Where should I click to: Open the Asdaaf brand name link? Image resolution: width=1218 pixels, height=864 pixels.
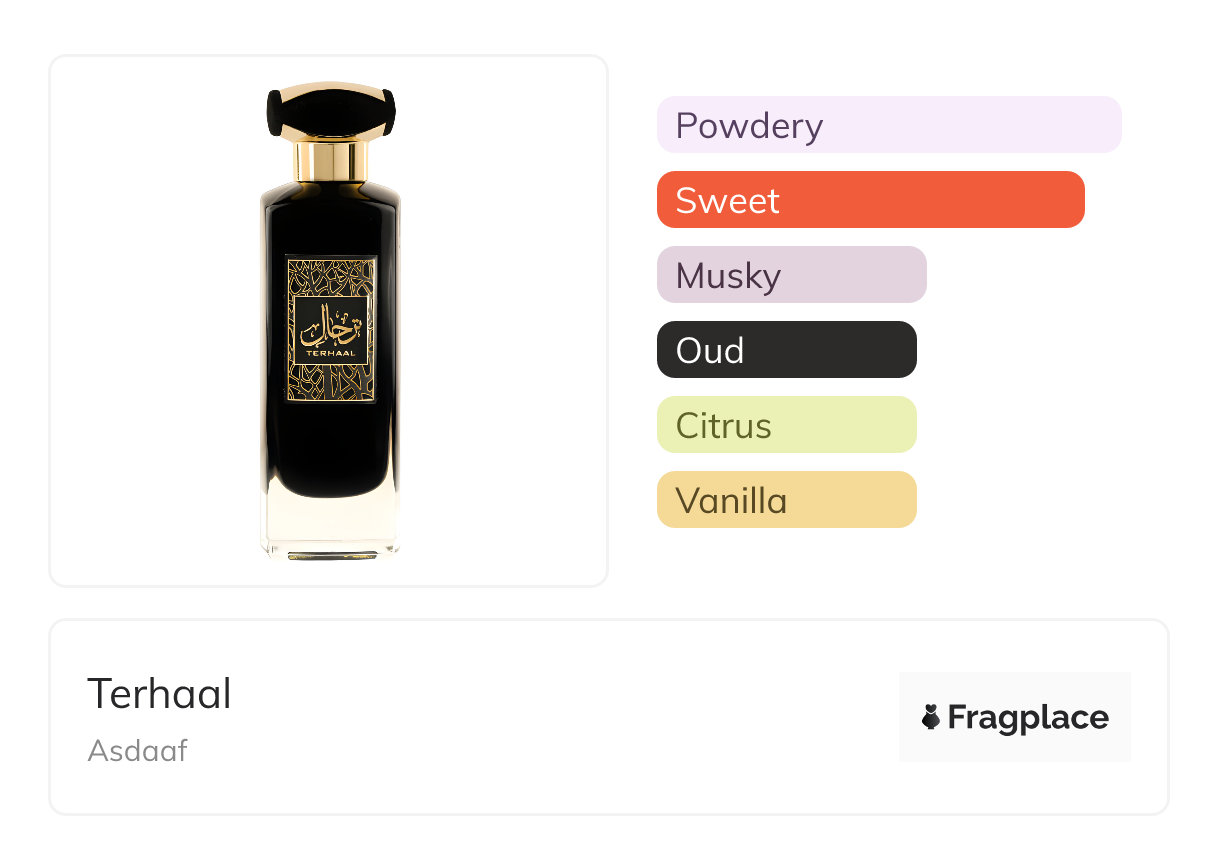[138, 751]
